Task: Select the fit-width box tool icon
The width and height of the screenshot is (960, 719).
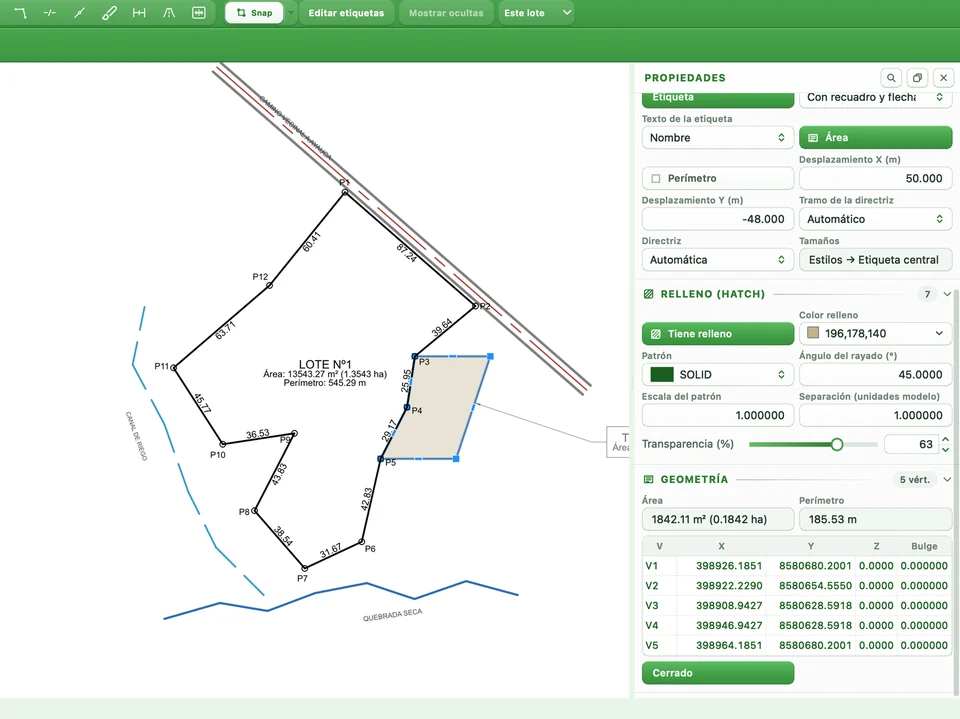Action: [198, 13]
